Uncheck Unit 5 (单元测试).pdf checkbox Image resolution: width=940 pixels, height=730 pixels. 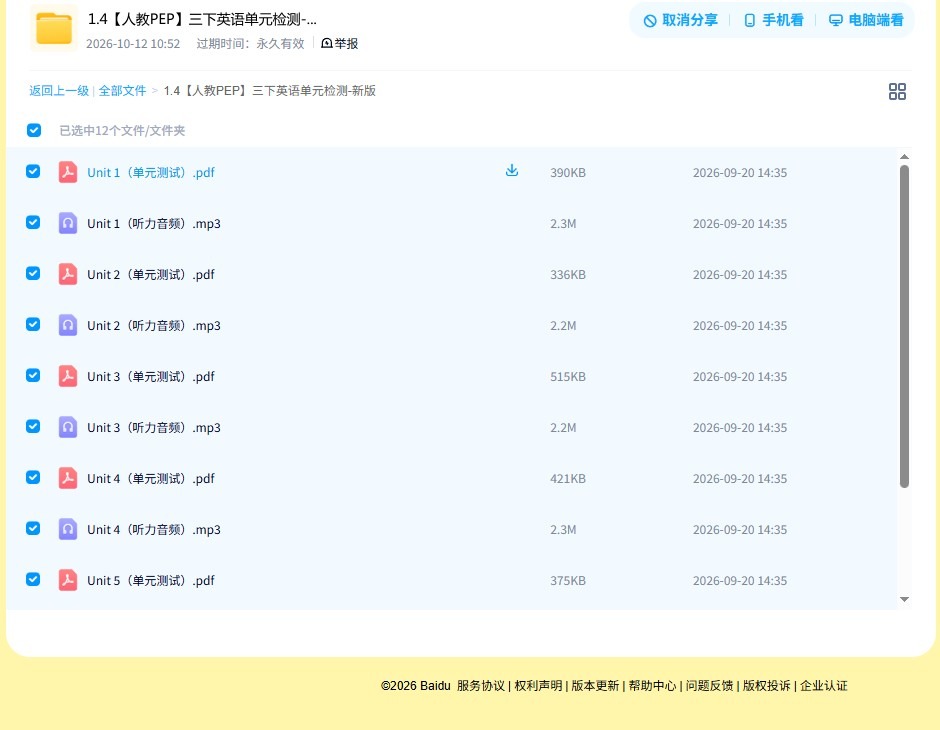click(x=33, y=579)
